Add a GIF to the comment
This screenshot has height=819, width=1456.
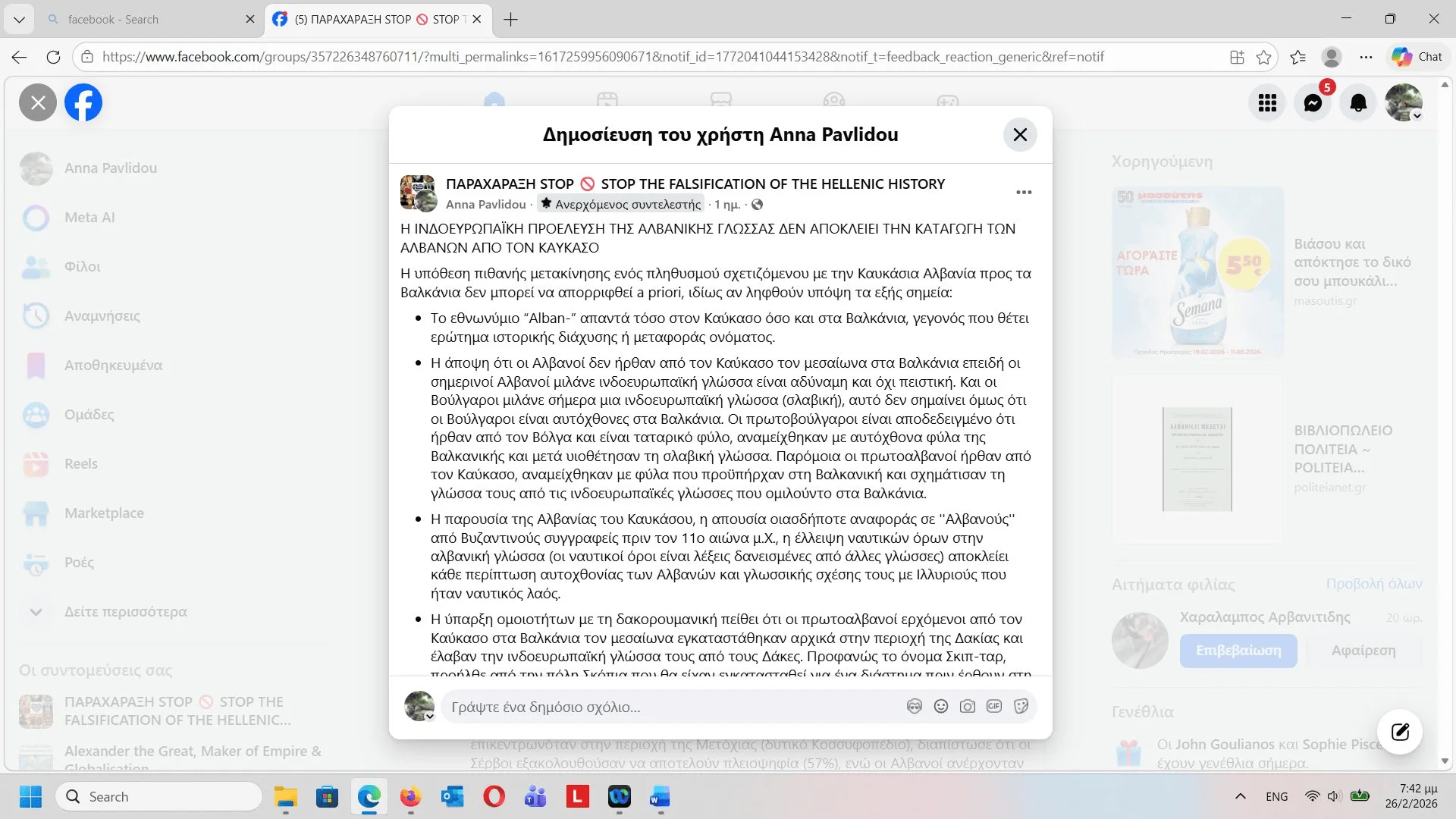(x=994, y=707)
